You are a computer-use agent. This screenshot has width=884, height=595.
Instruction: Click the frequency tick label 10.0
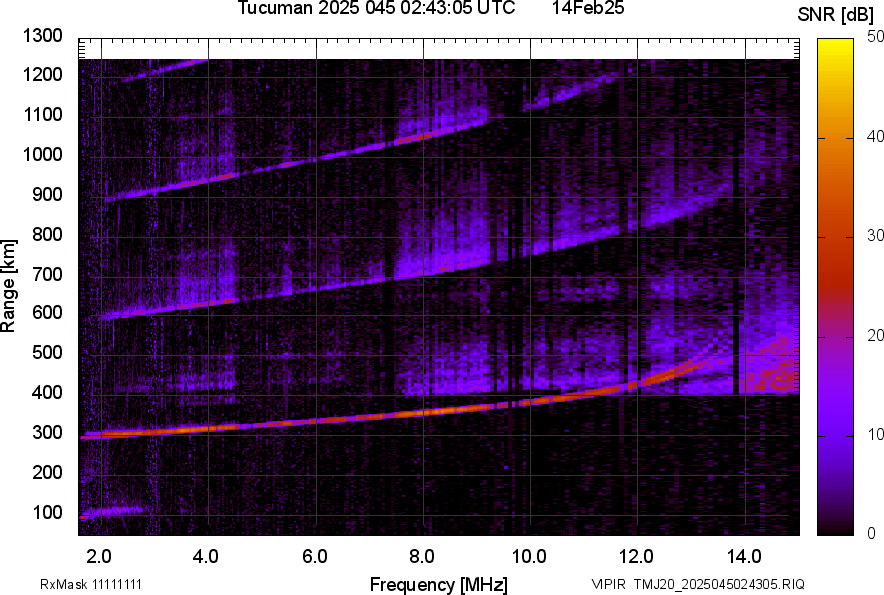528,557
